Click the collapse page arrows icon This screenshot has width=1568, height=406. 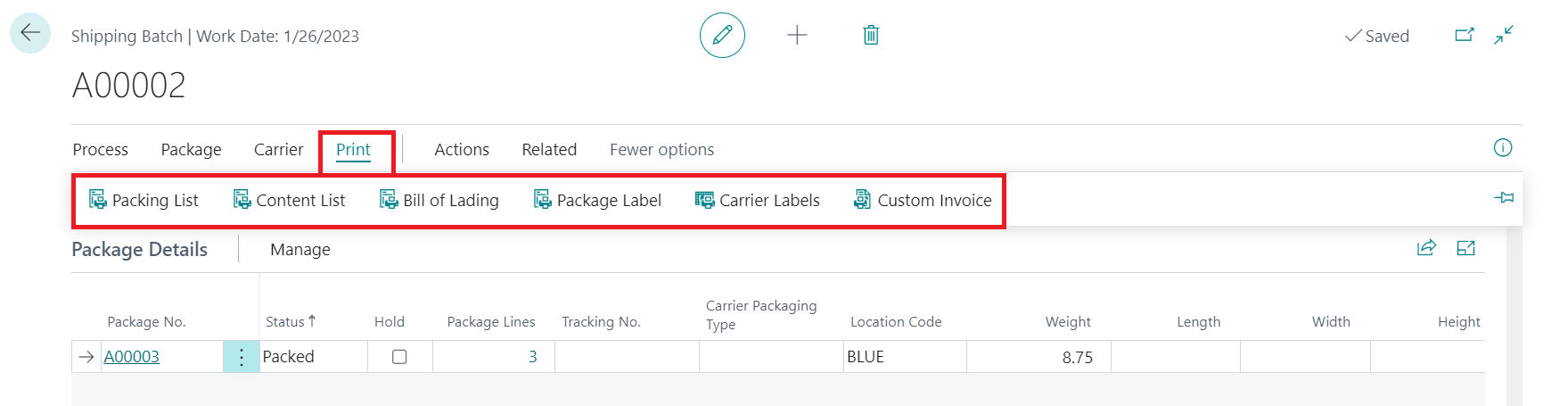click(x=1504, y=36)
